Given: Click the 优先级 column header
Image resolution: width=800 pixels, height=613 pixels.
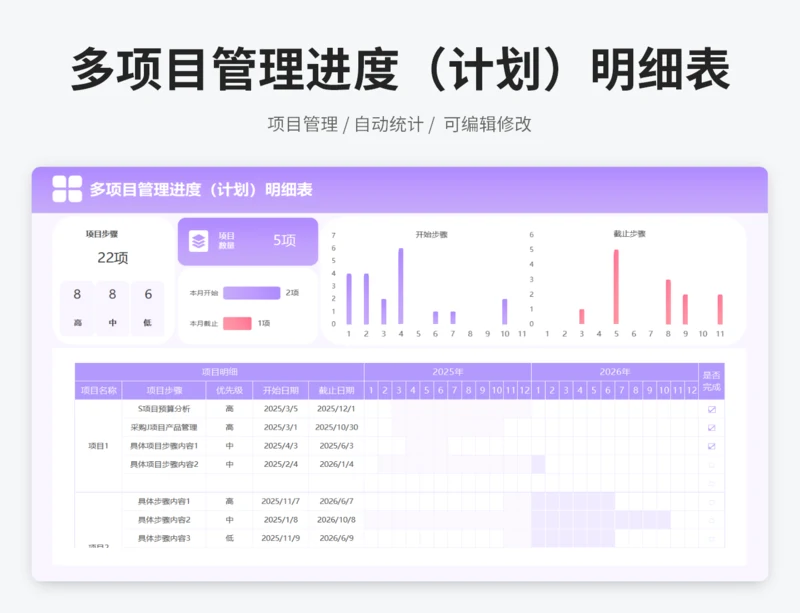Looking at the screenshot, I should point(230,390).
